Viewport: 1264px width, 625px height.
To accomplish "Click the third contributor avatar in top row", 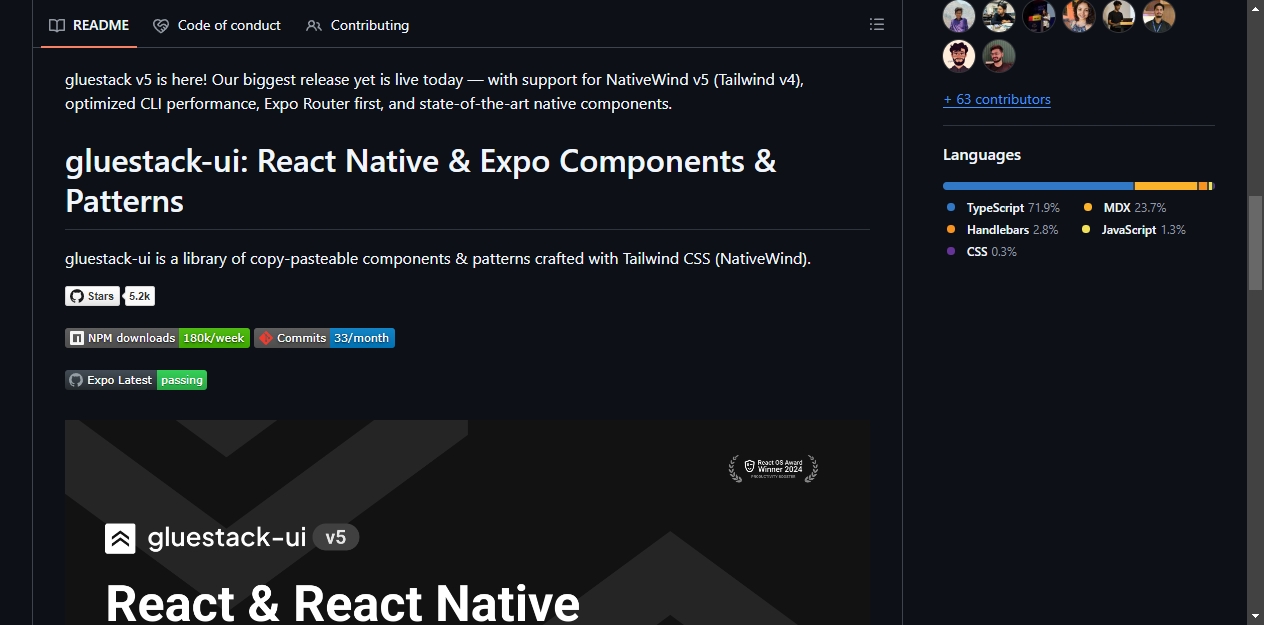I will [1039, 16].
